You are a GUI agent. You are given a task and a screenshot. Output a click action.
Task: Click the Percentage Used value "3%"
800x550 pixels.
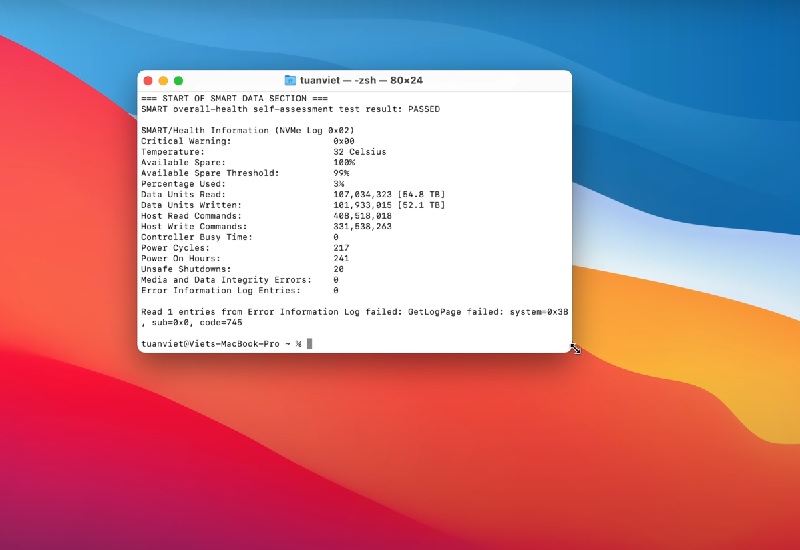pyautogui.click(x=339, y=184)
